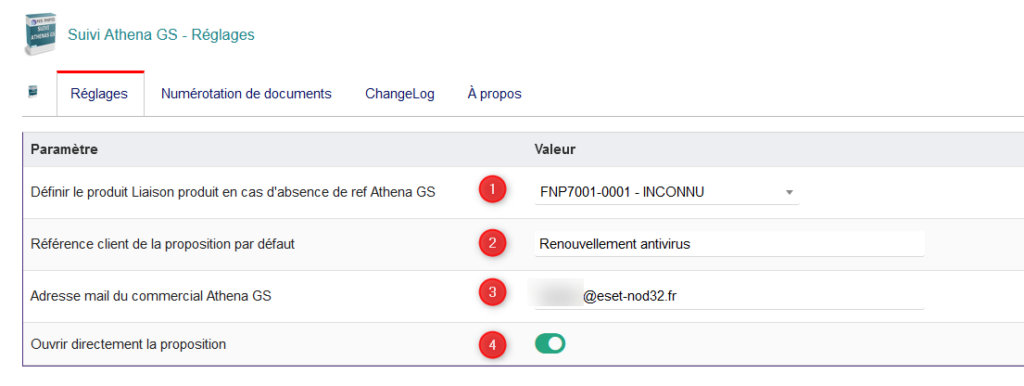This screenshot has height=386, width=1024.
Task: Click the Adresse mail du commercial label
Action: tap(151, 296)
